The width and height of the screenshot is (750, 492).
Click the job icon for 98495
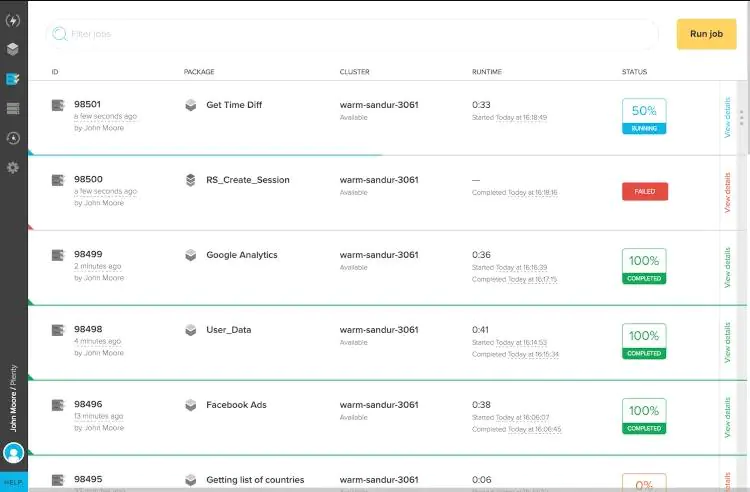[58, 480]
